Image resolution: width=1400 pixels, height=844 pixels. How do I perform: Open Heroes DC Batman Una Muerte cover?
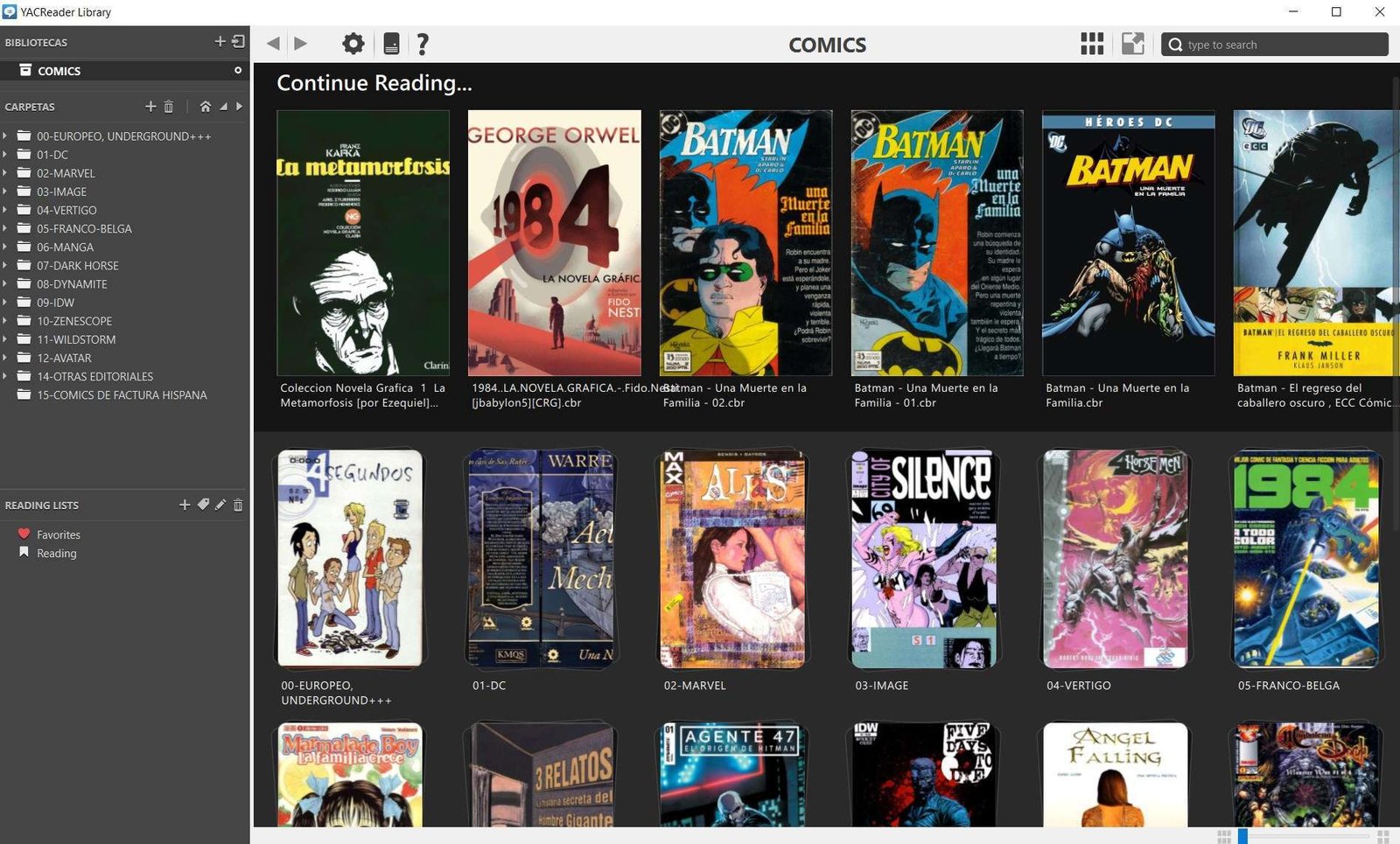click(1129, 242)
